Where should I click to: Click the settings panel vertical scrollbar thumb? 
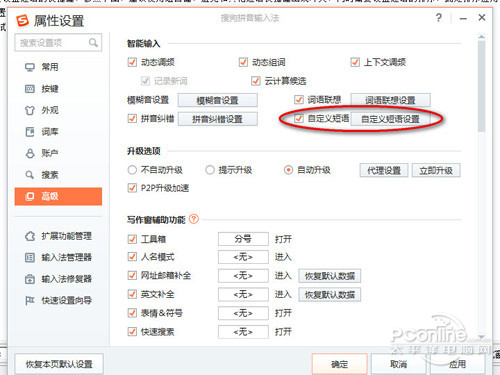click(481, 86)
